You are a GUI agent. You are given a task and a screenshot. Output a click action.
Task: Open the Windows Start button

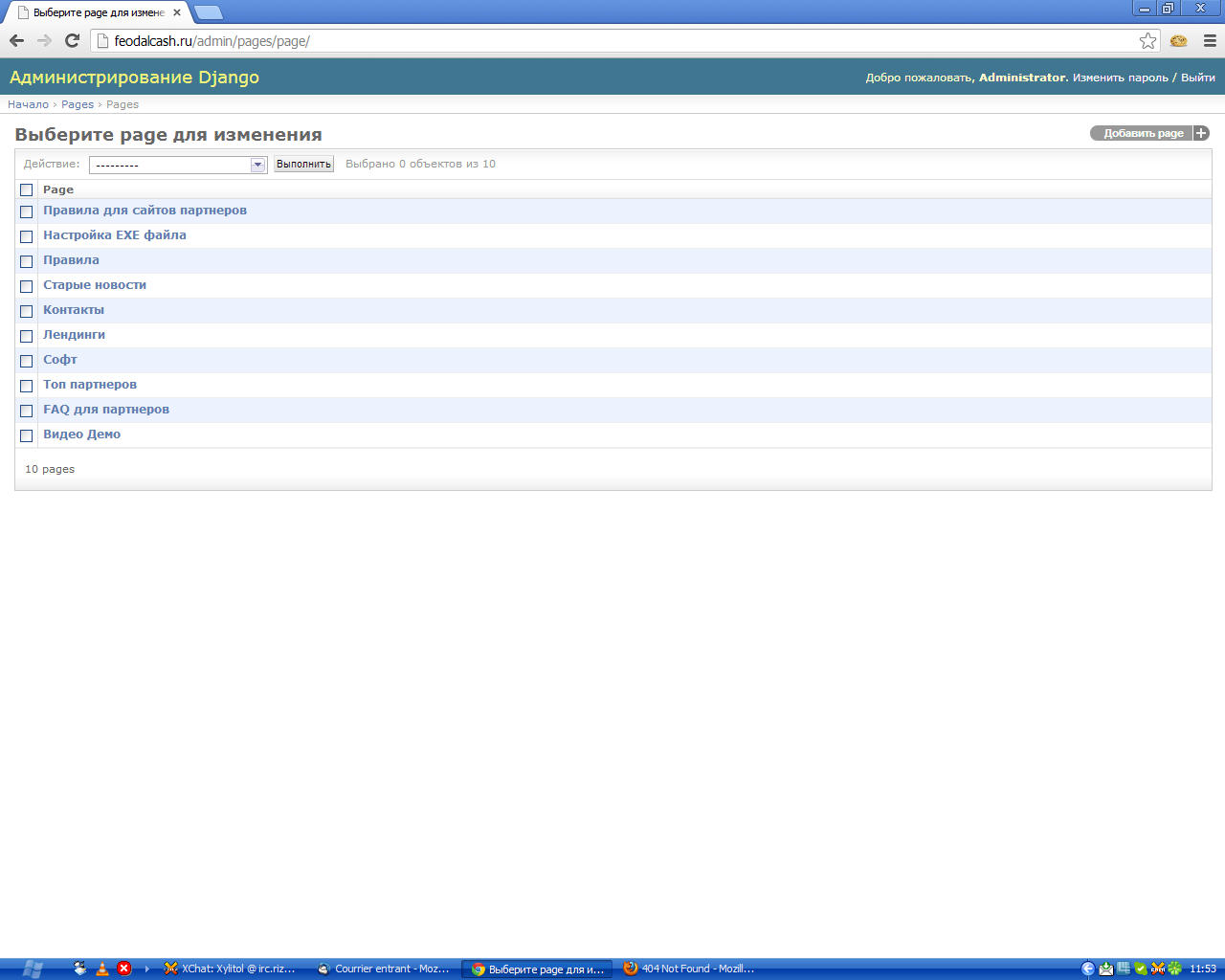(x=32, y=969)
